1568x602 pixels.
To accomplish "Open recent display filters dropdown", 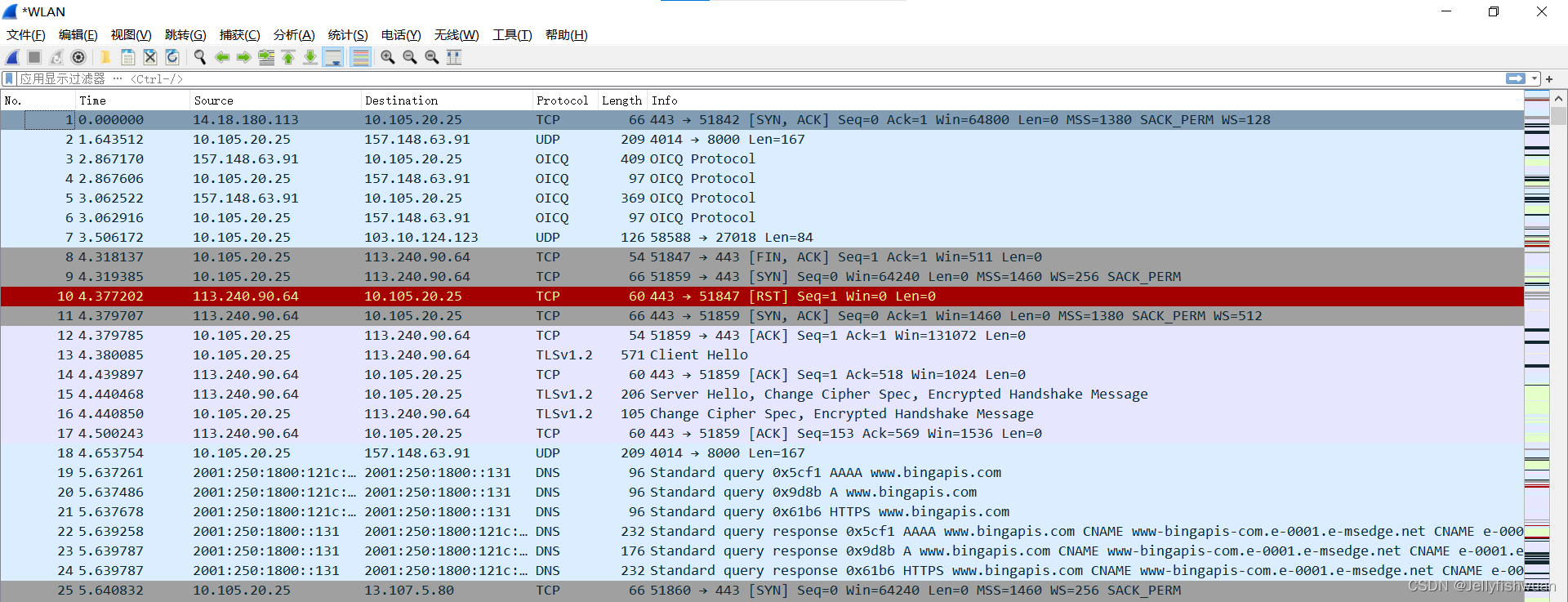I will tap(1535, 78).
